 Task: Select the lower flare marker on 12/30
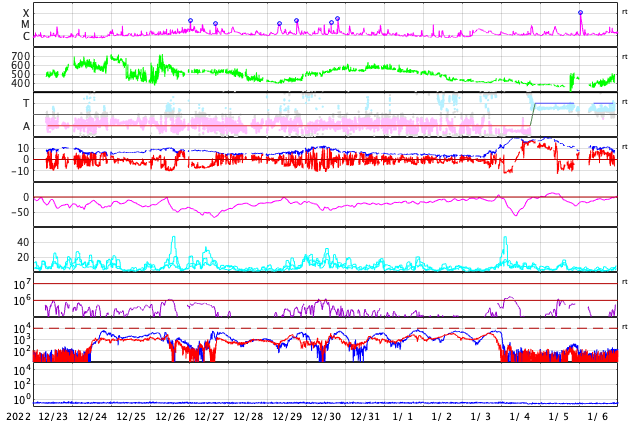click(332, 23)
